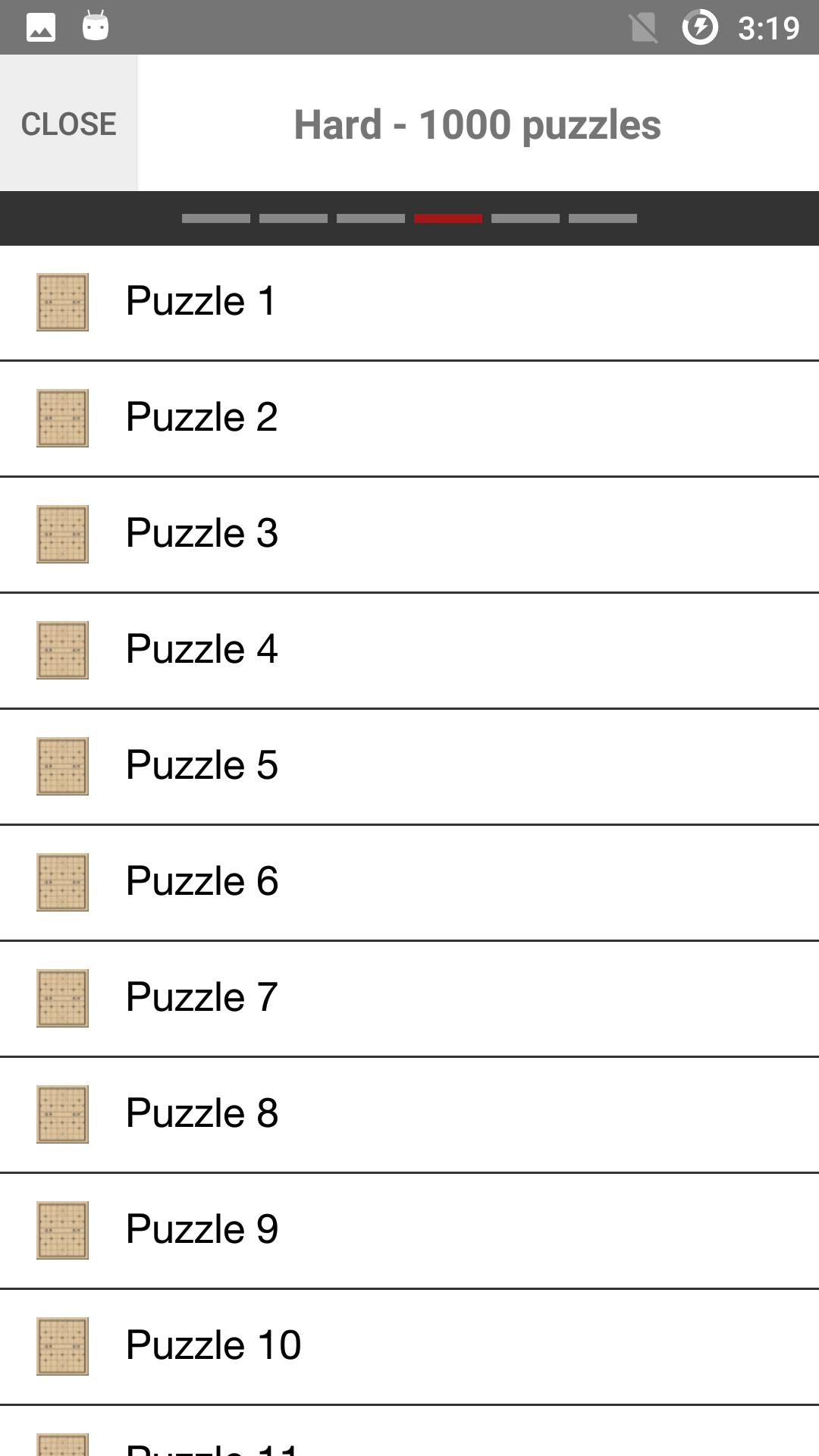Open the image notification icon in status bar
Screen dimensions: 819x1456
pyautogui.click(x=41, y=28)
